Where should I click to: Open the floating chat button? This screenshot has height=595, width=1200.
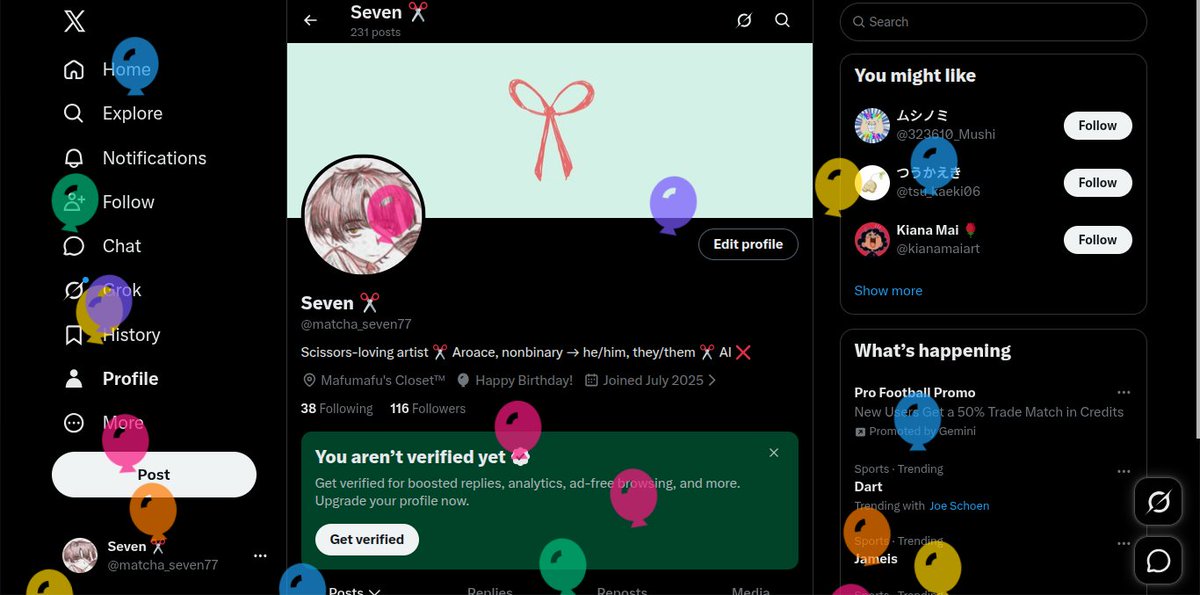(1158, 561)
